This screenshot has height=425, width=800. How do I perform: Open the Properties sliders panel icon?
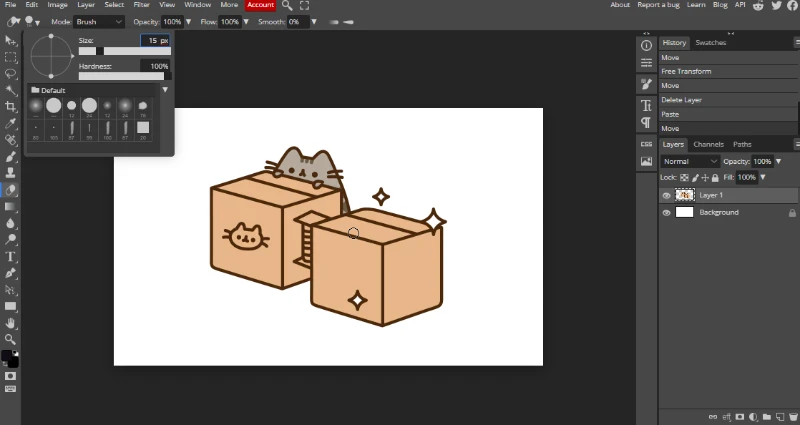point(646,63)
